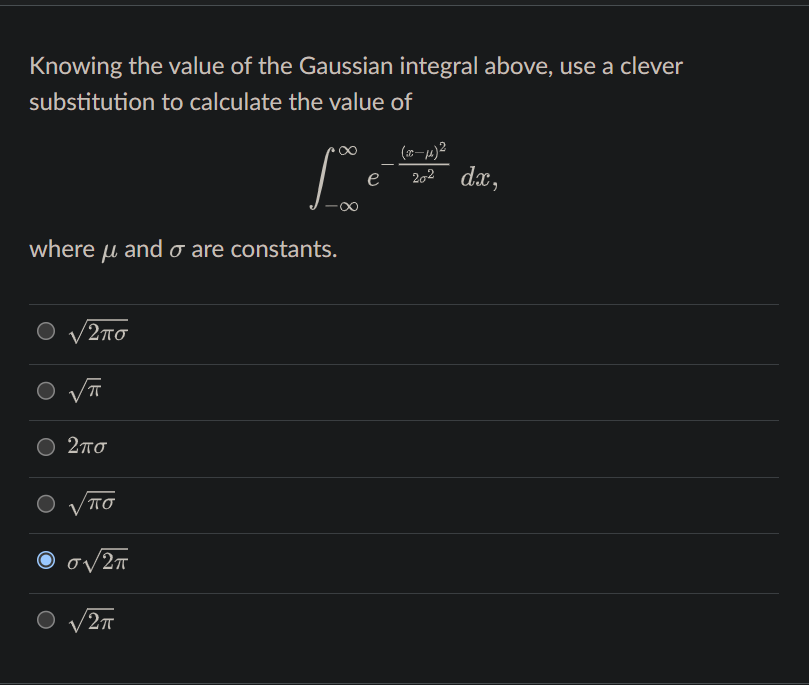Screen dimensions: 809x685
Task: Choose the last answer choice in the list
Action: (45, 619)
